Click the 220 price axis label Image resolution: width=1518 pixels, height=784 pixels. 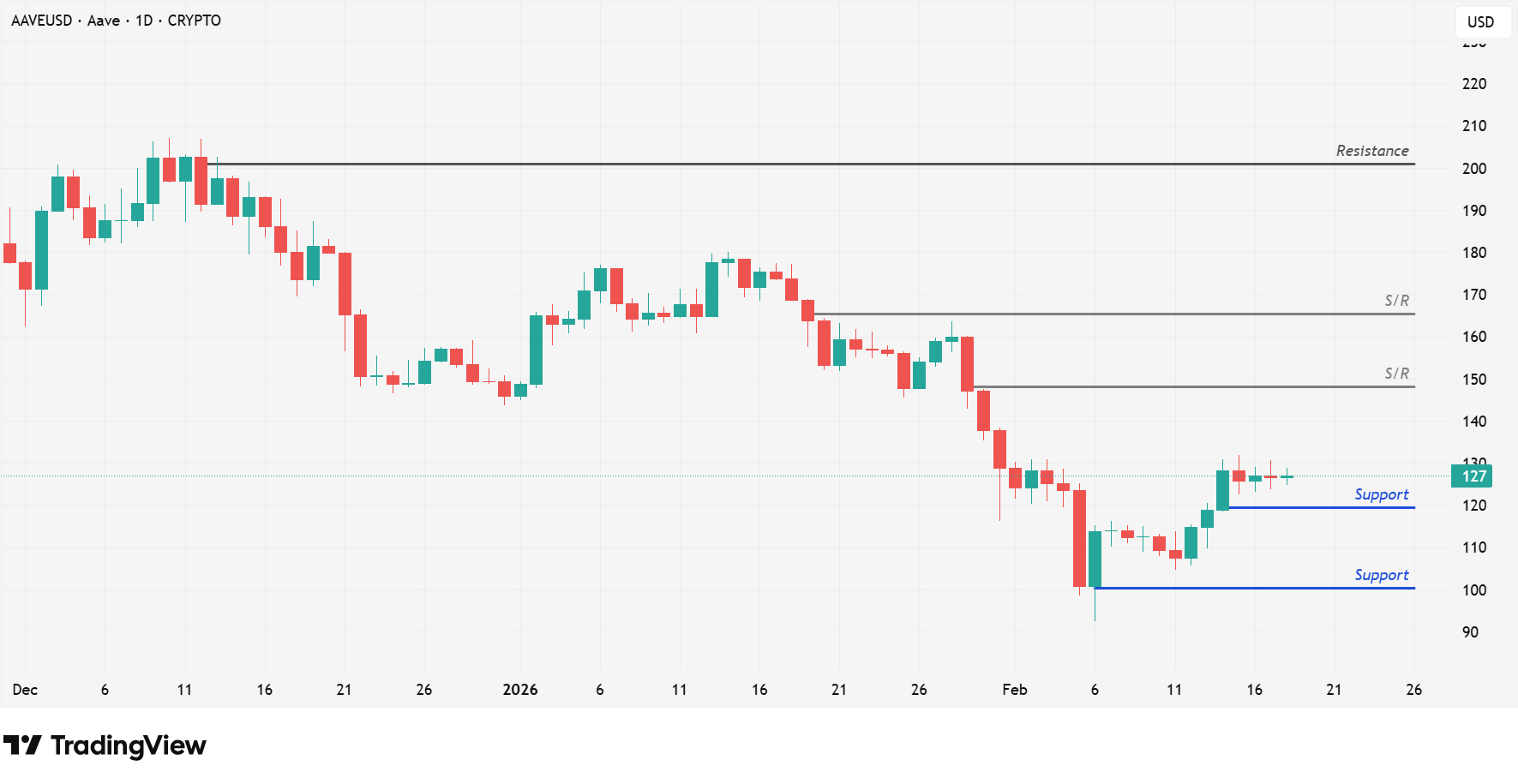1473,84
